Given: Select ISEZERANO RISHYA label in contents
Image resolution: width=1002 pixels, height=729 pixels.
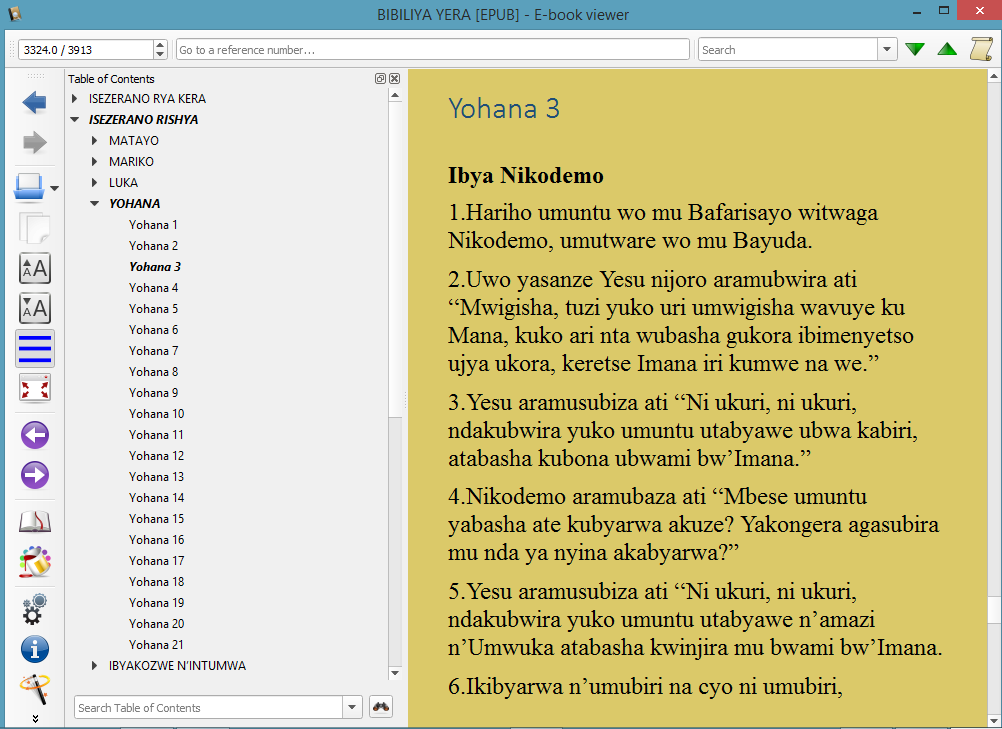Looking at the screenshot, I should click(x=143, y=119).
